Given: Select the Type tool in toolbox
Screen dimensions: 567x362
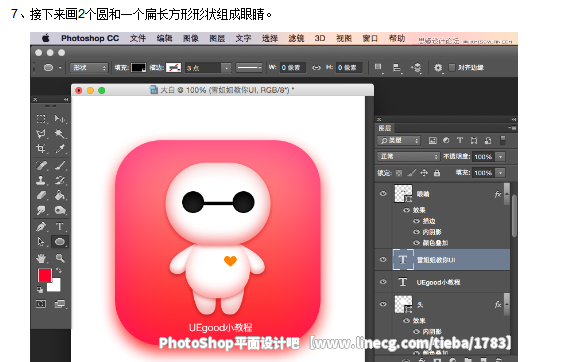Looking at the screenshot, I should (60, 227).
